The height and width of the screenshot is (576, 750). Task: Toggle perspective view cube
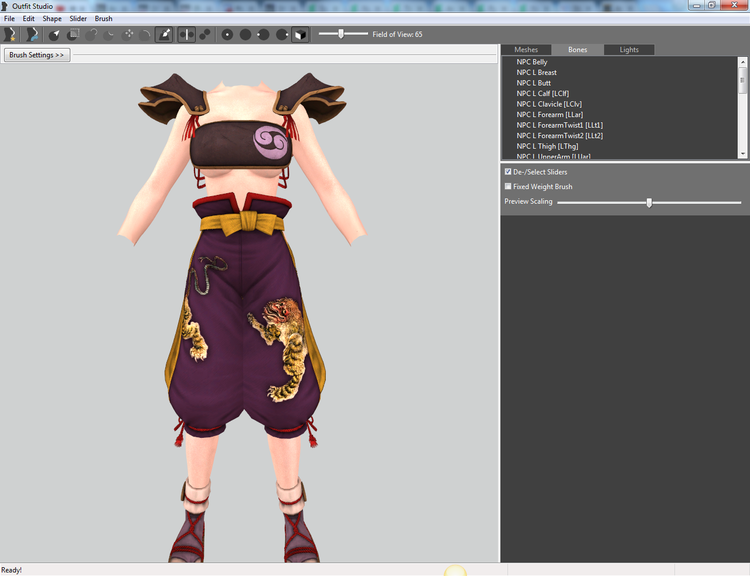(x=300, y=34)
